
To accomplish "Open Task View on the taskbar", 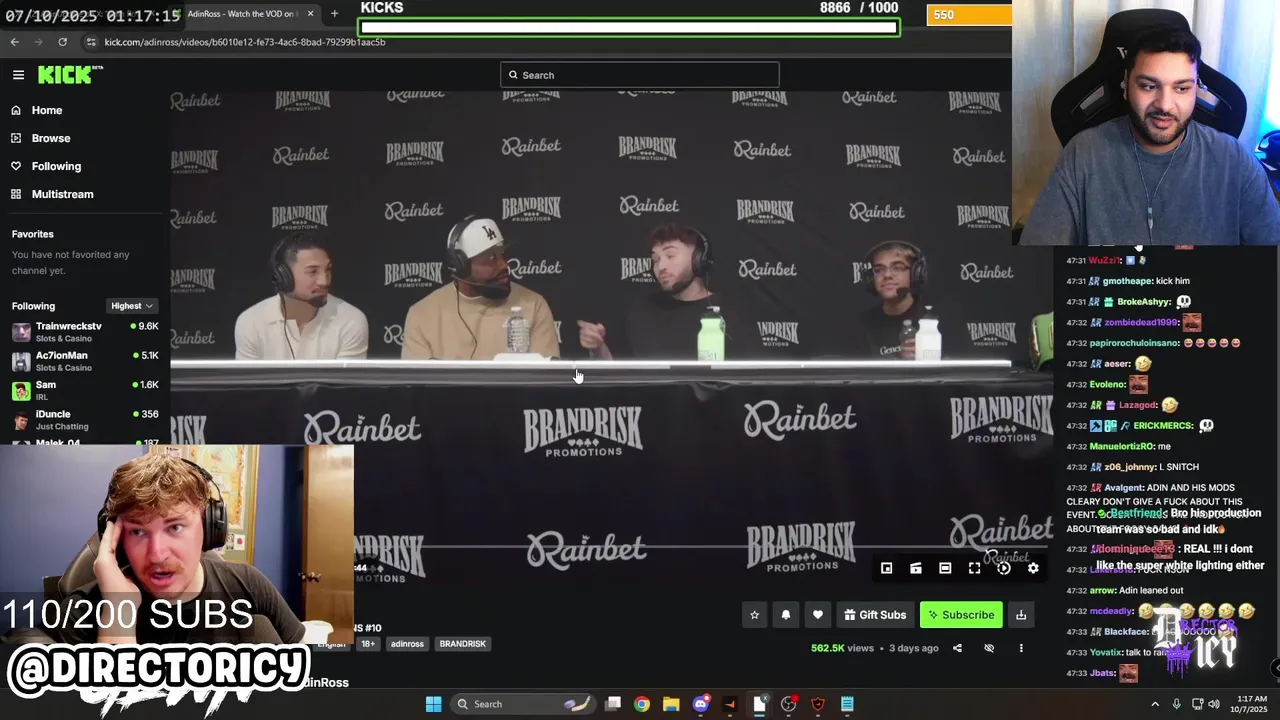I will (x=613, y=704).
